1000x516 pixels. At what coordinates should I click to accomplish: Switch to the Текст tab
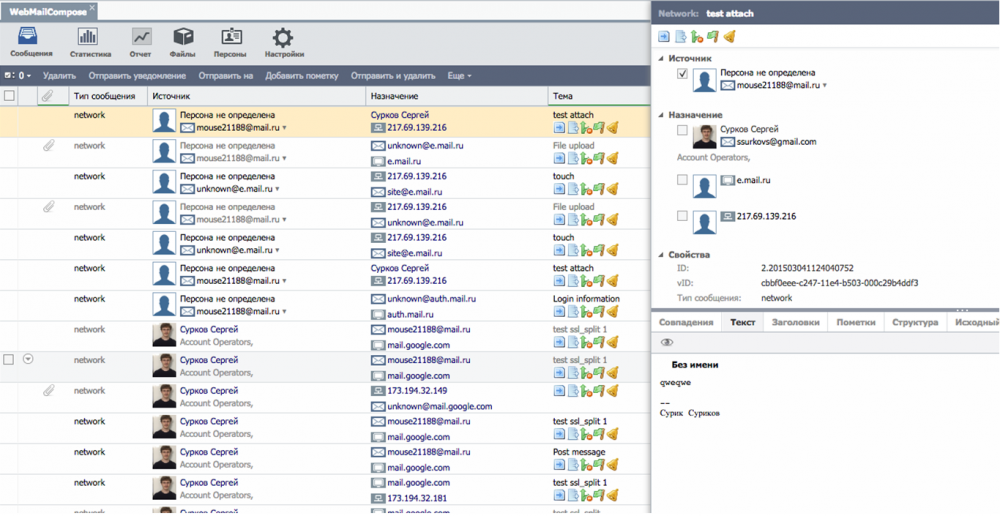point(742,322)
